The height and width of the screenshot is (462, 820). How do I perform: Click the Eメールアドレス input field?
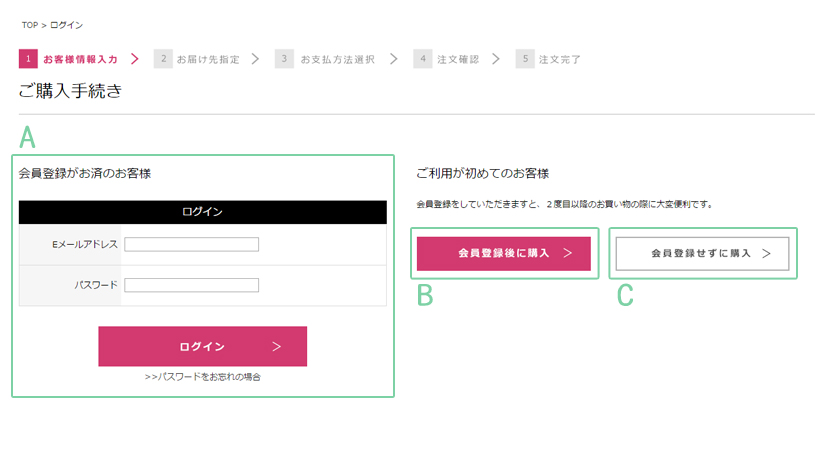192,244
